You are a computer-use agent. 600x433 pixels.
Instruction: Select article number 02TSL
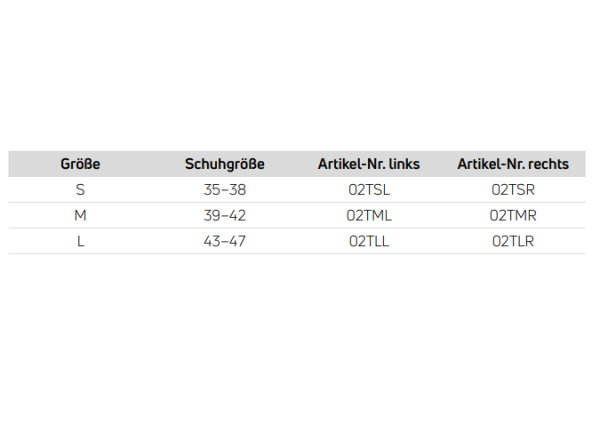click(x=369, y=190)
